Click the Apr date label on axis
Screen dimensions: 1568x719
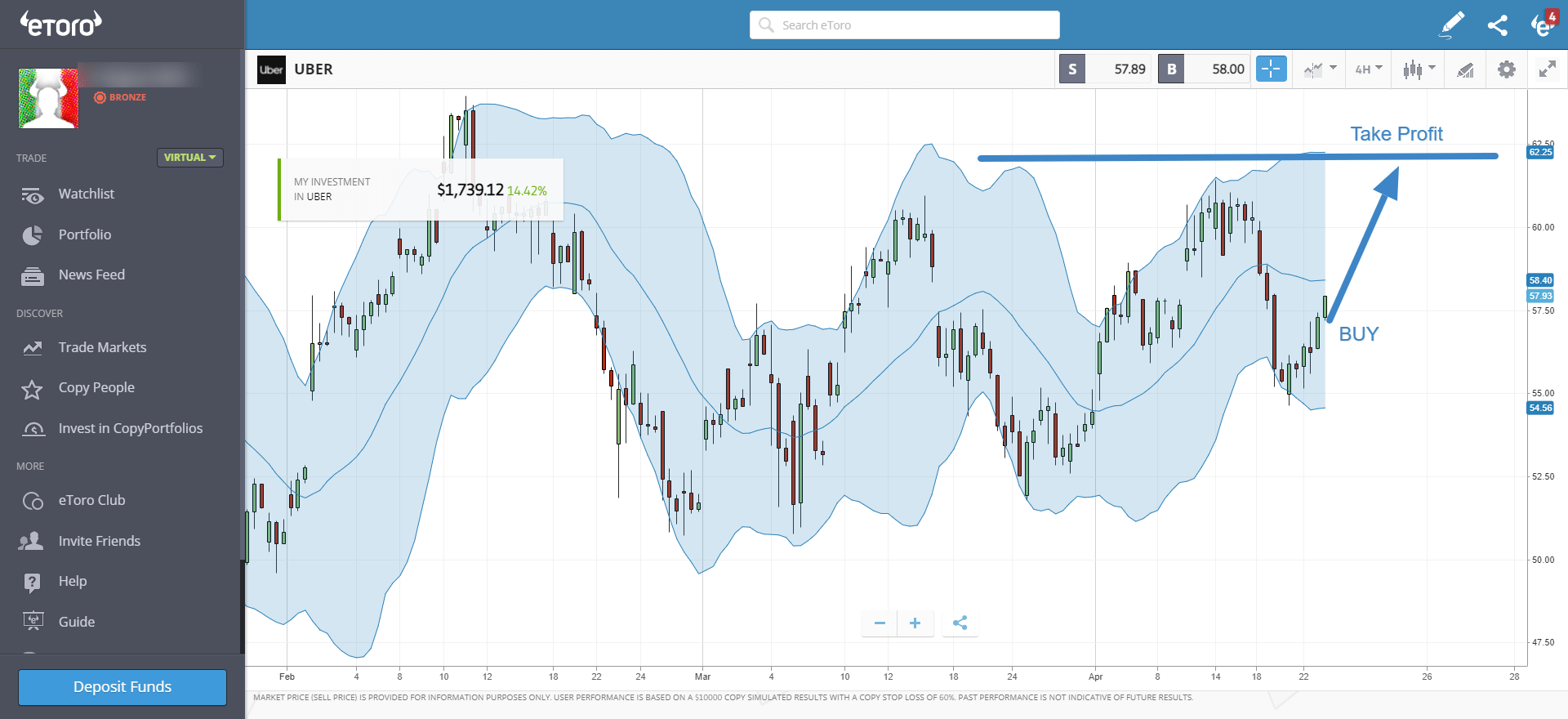pyautogui.click(x=1095, y=677)
